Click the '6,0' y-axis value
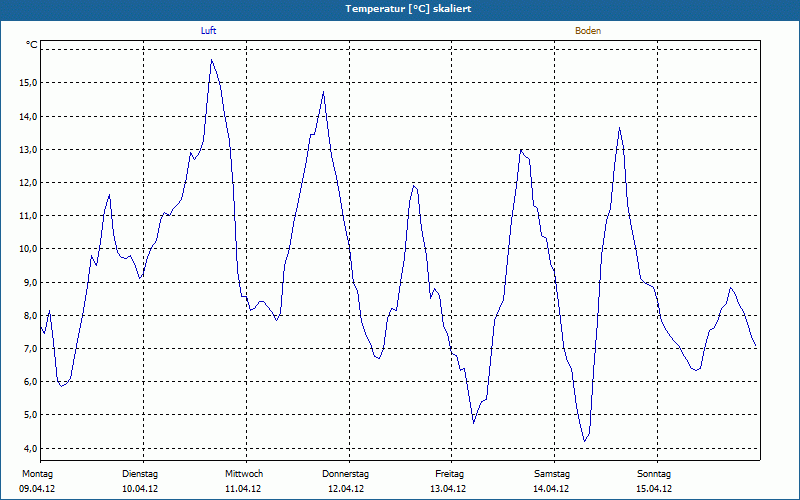 (31, 382)
